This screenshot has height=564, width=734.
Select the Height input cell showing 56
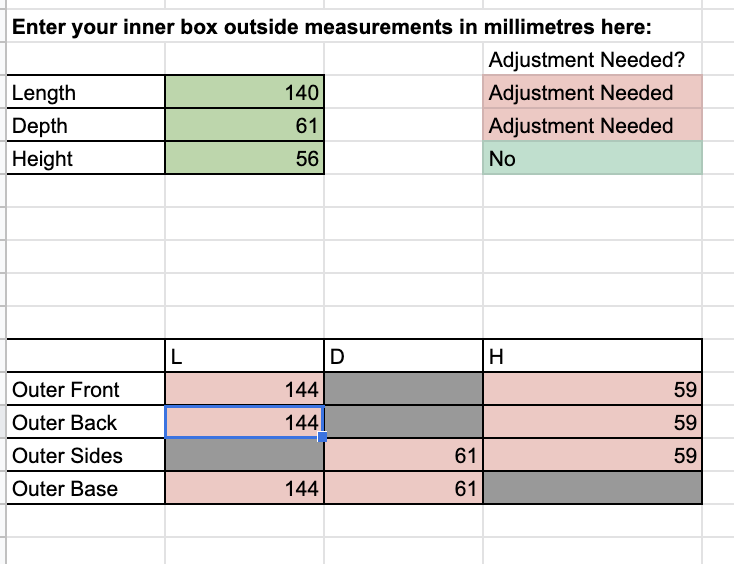point(244,159)
